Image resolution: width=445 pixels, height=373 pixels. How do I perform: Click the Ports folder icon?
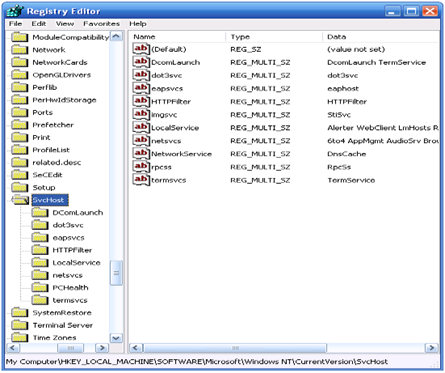20,112
